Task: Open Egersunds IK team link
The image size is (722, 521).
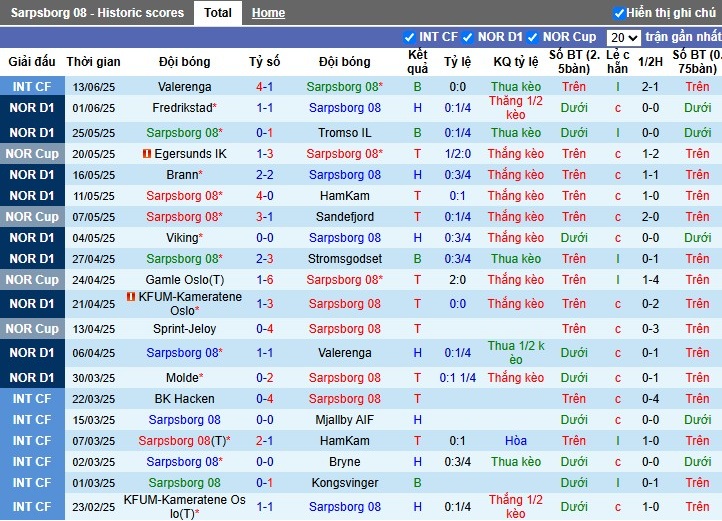Action: tap(190, 154)
